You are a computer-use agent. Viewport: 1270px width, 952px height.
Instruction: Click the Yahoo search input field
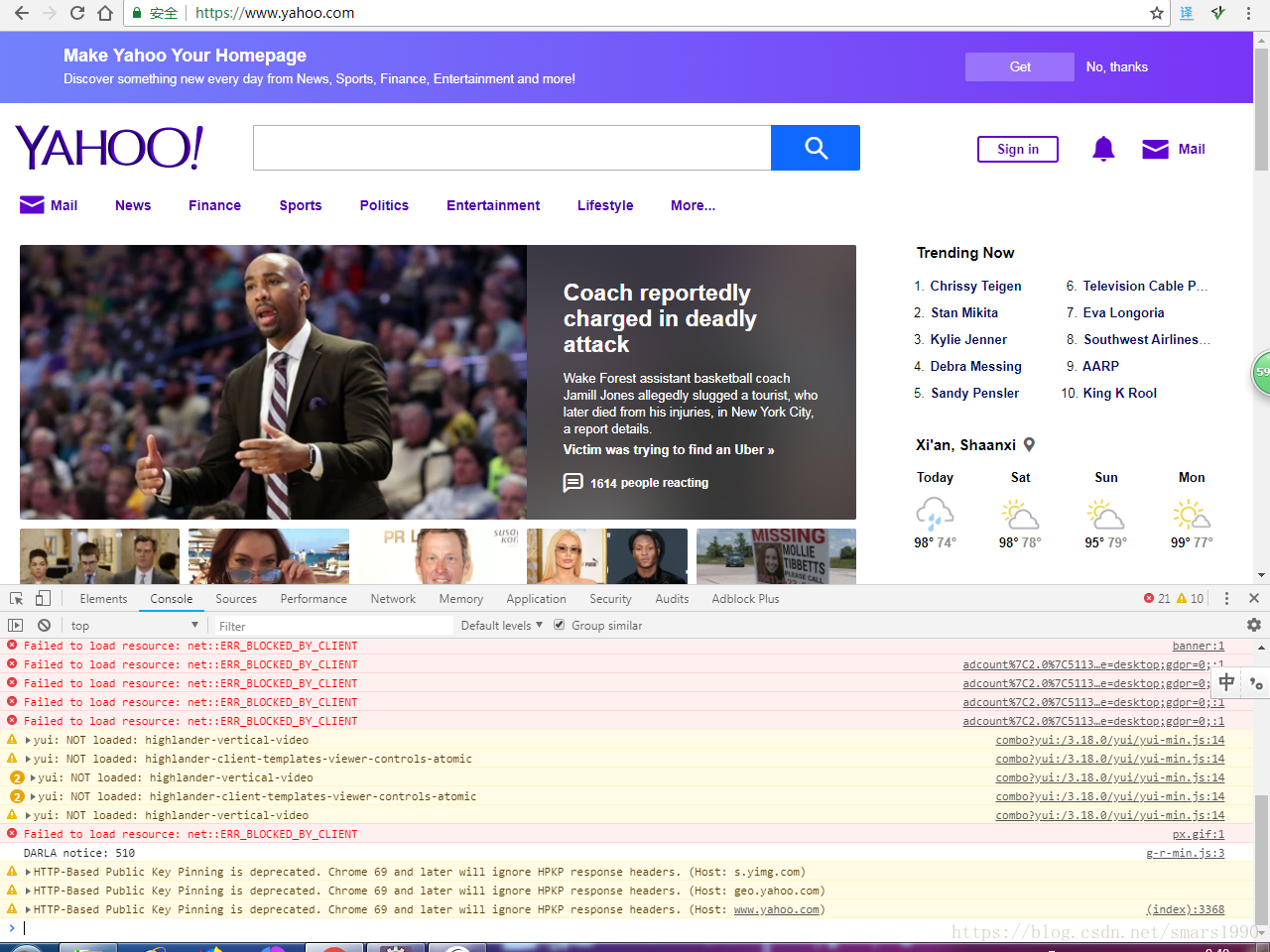click(512, 148)
